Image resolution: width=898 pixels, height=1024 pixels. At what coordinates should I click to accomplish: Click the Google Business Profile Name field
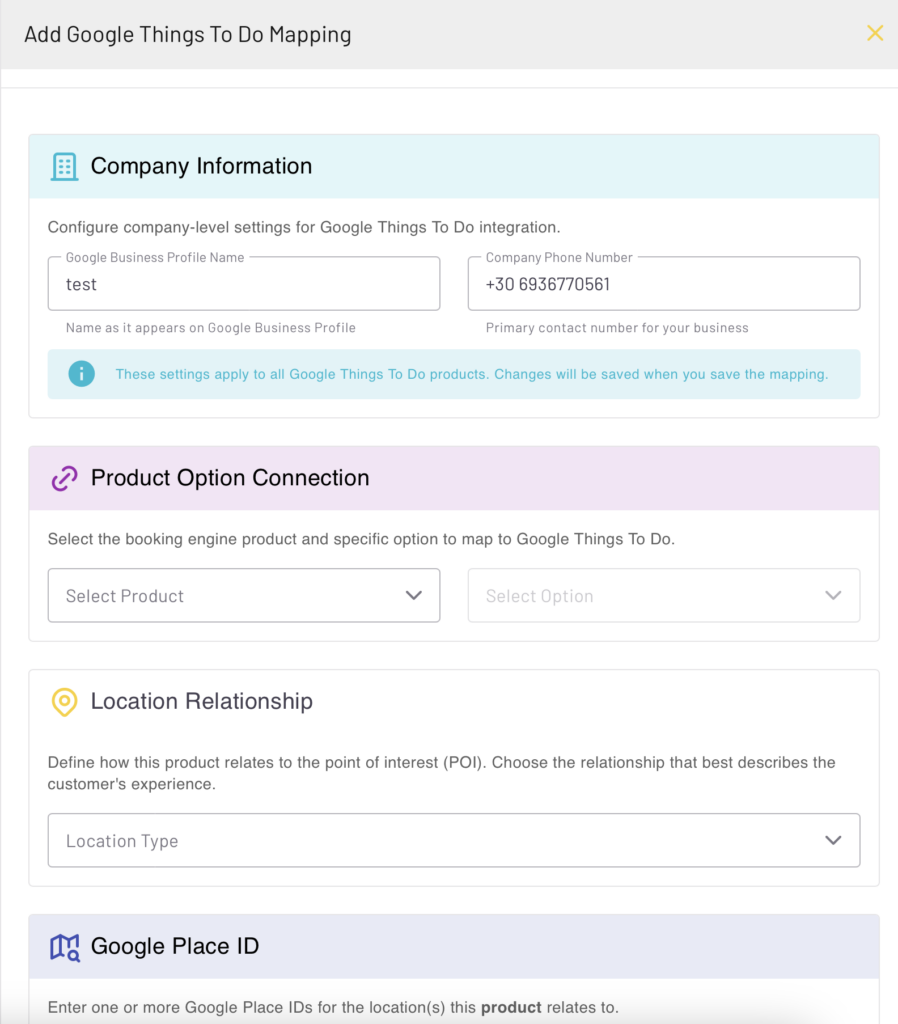243,284
